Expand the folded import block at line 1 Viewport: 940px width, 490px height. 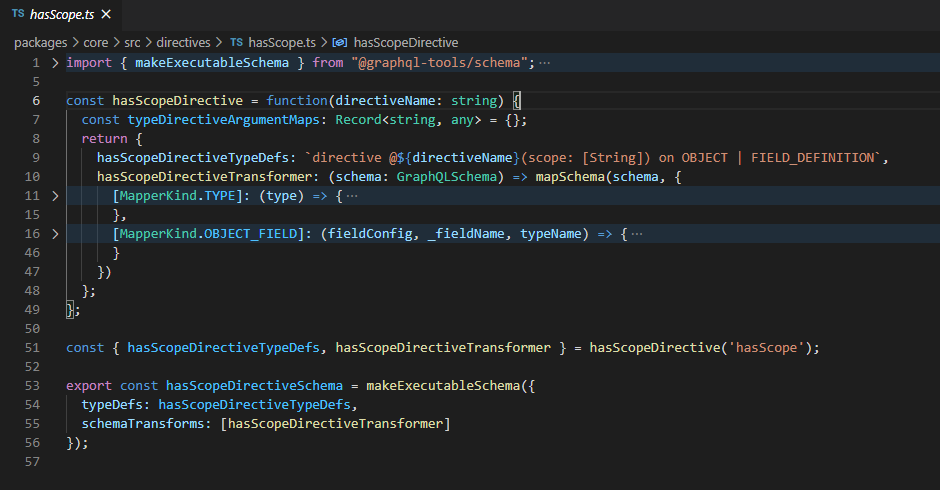point(55,63)
